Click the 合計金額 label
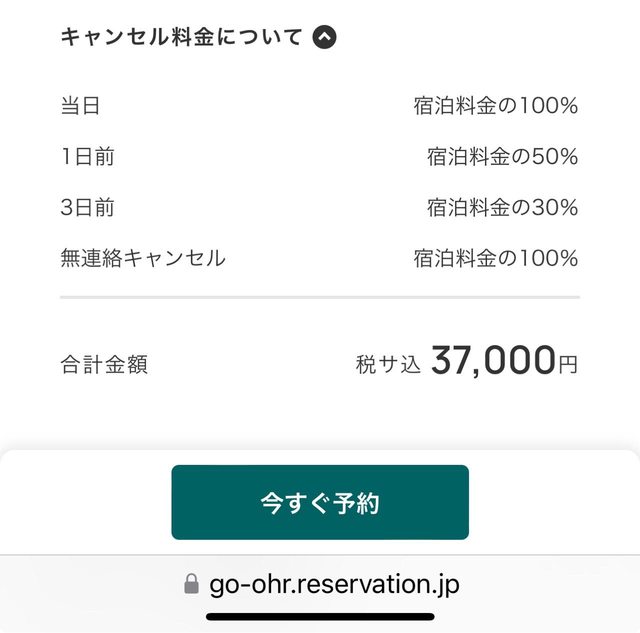 [104, 365]
